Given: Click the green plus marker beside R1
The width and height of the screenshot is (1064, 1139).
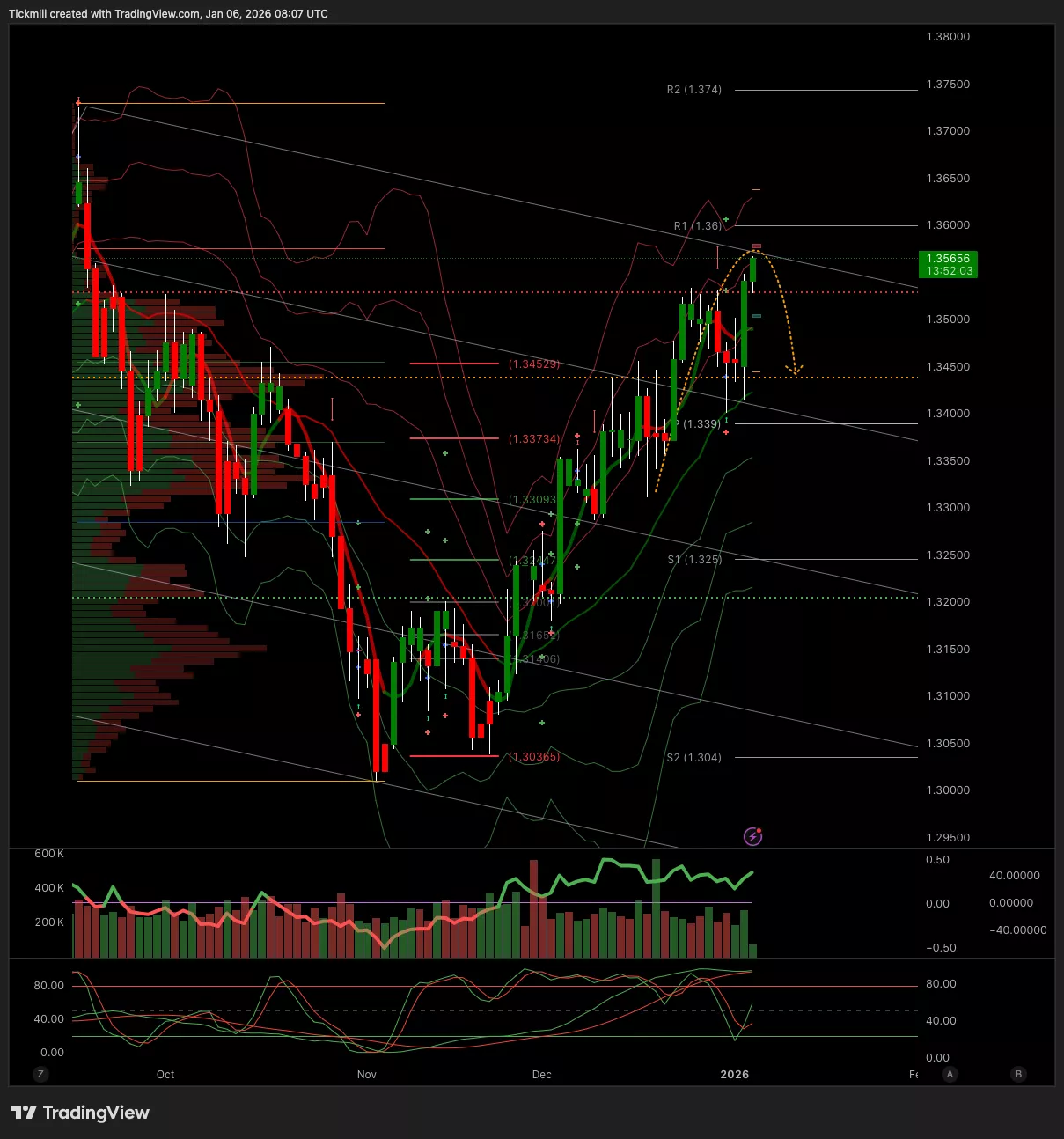Looking at the screenshot, I should click(x=726, y=218).
